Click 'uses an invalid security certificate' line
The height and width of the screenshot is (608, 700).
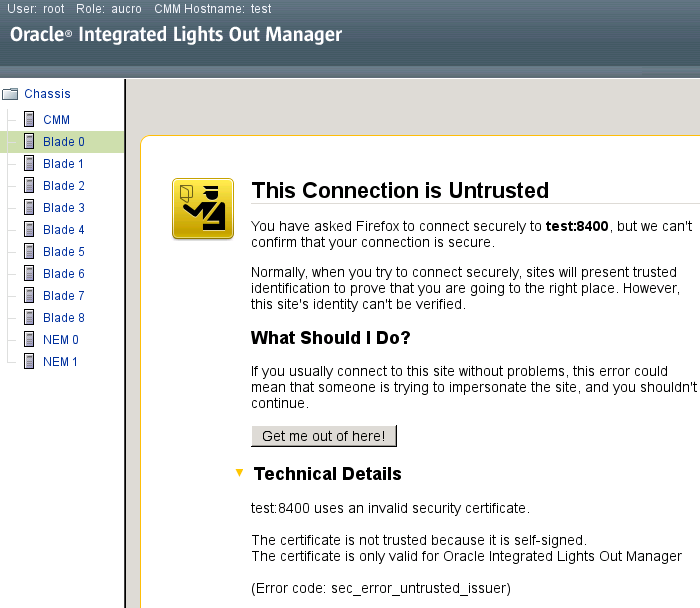point(390,508)
